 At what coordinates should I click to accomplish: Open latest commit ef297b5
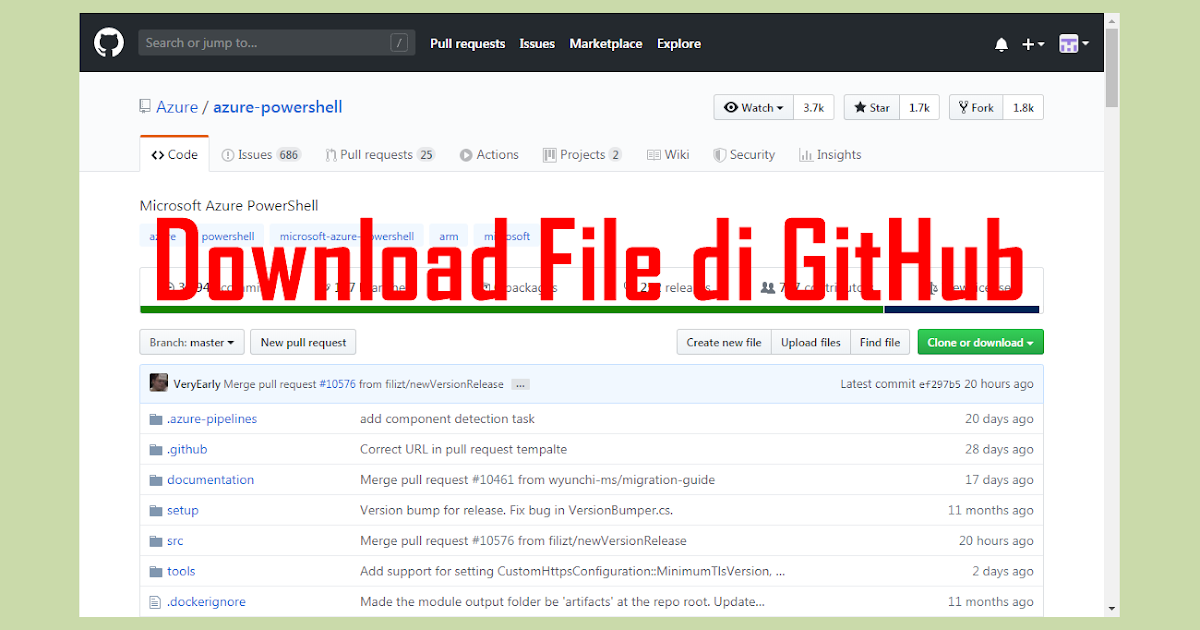(940, 385)
